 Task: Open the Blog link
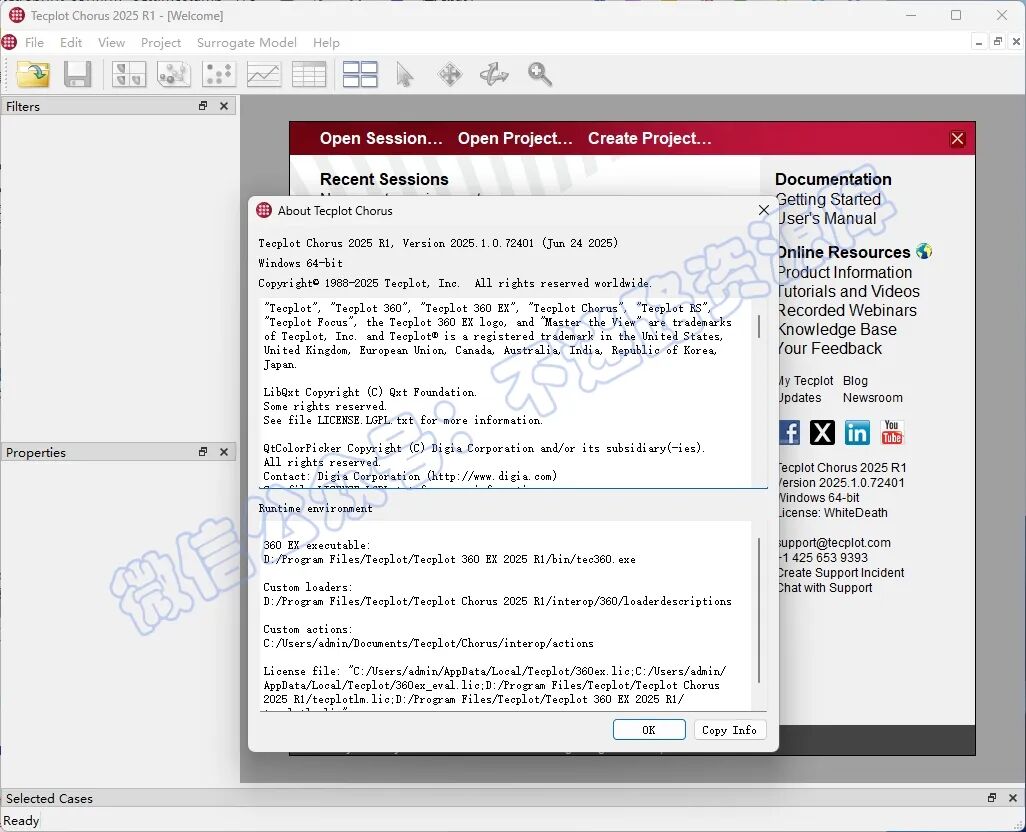click(855, 381)
